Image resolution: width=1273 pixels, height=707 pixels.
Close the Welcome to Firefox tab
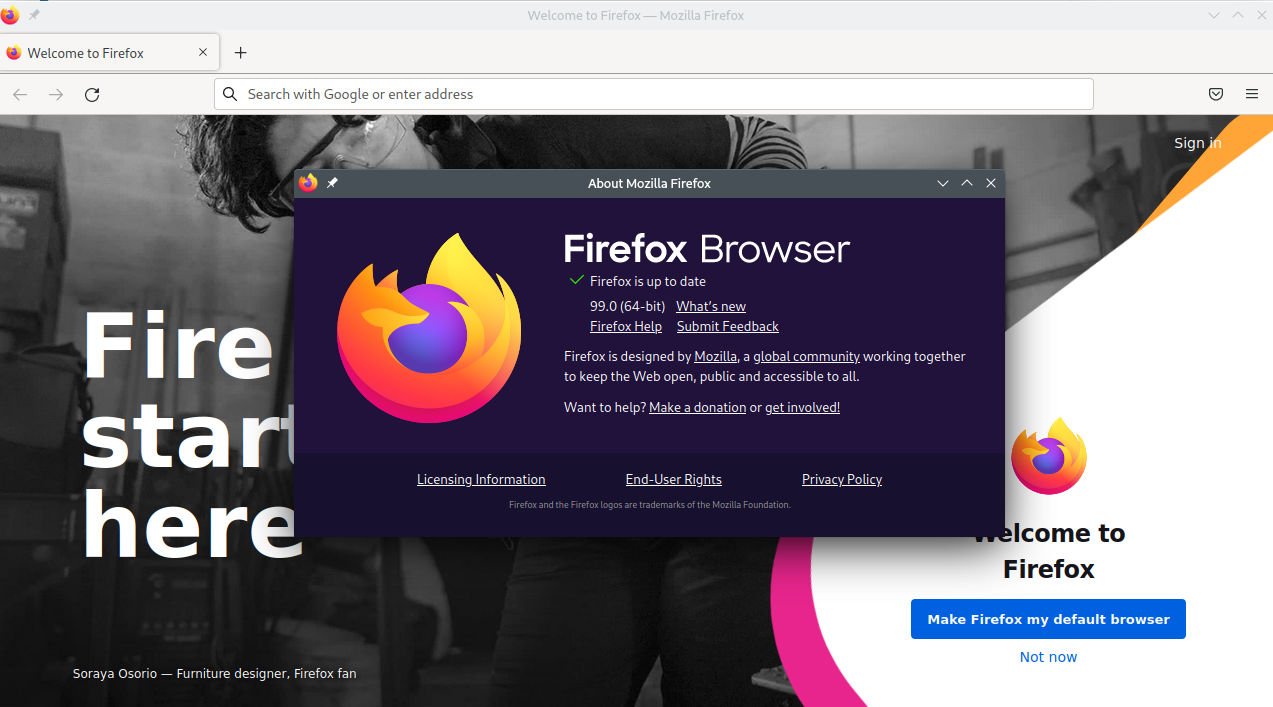click(203, 53)
